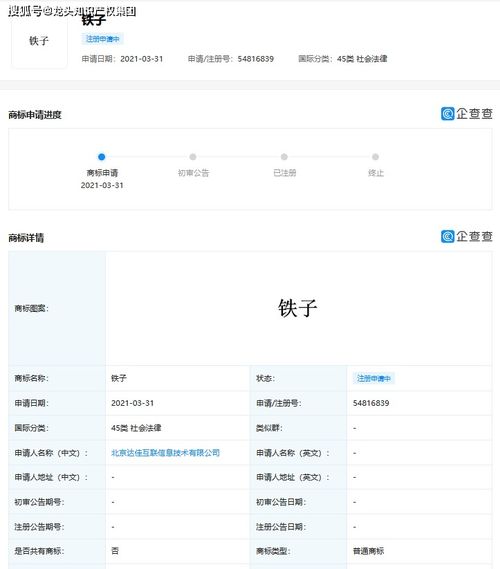The width and height of the screenshot is (500, 569).
Task: Click the 商标申请进度 section heading
Action: pyautogui.click(x=35, y=115)
